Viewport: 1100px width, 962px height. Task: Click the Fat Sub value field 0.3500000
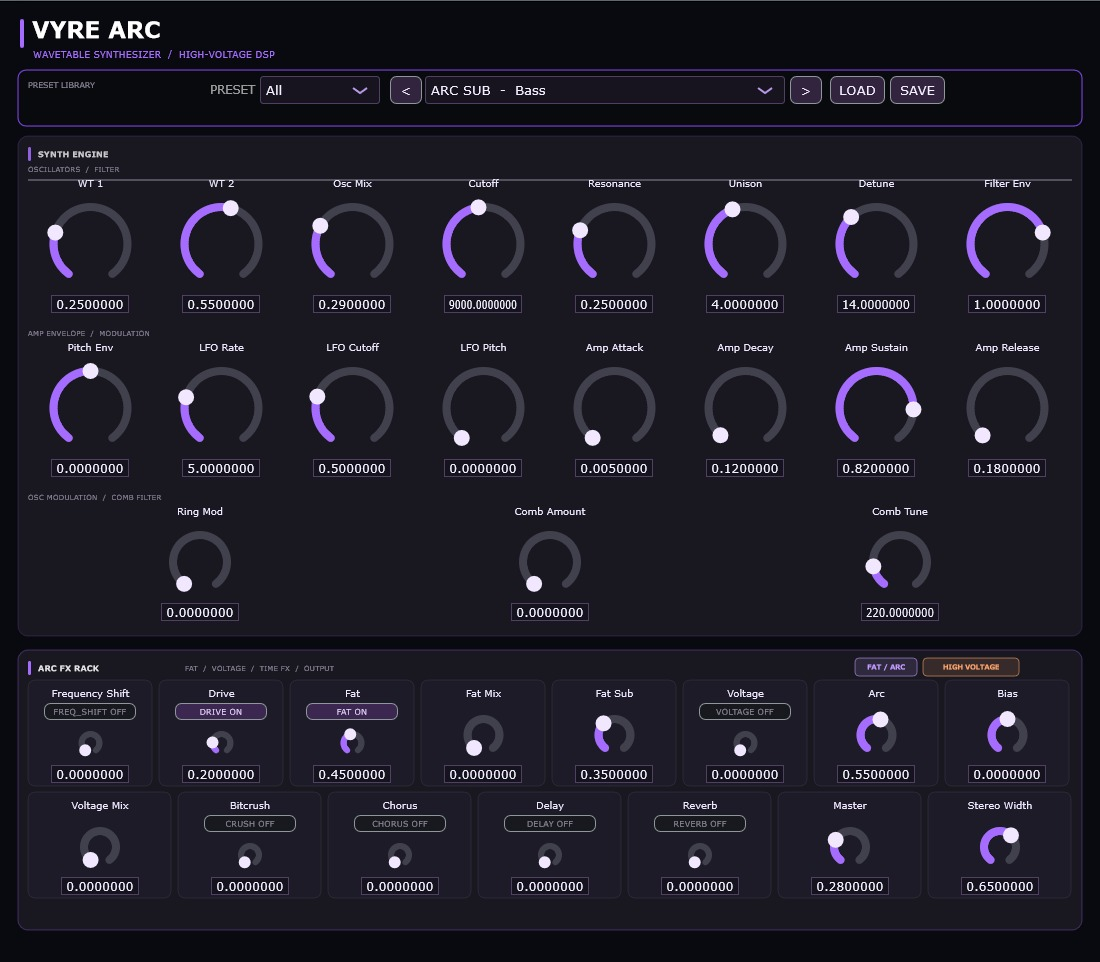(615, 775)
